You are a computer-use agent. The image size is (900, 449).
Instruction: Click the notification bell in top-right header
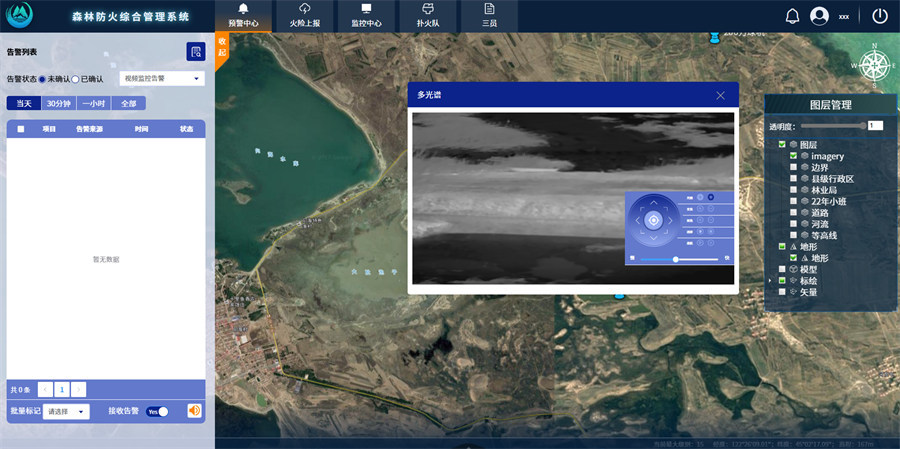pos(792,16)
